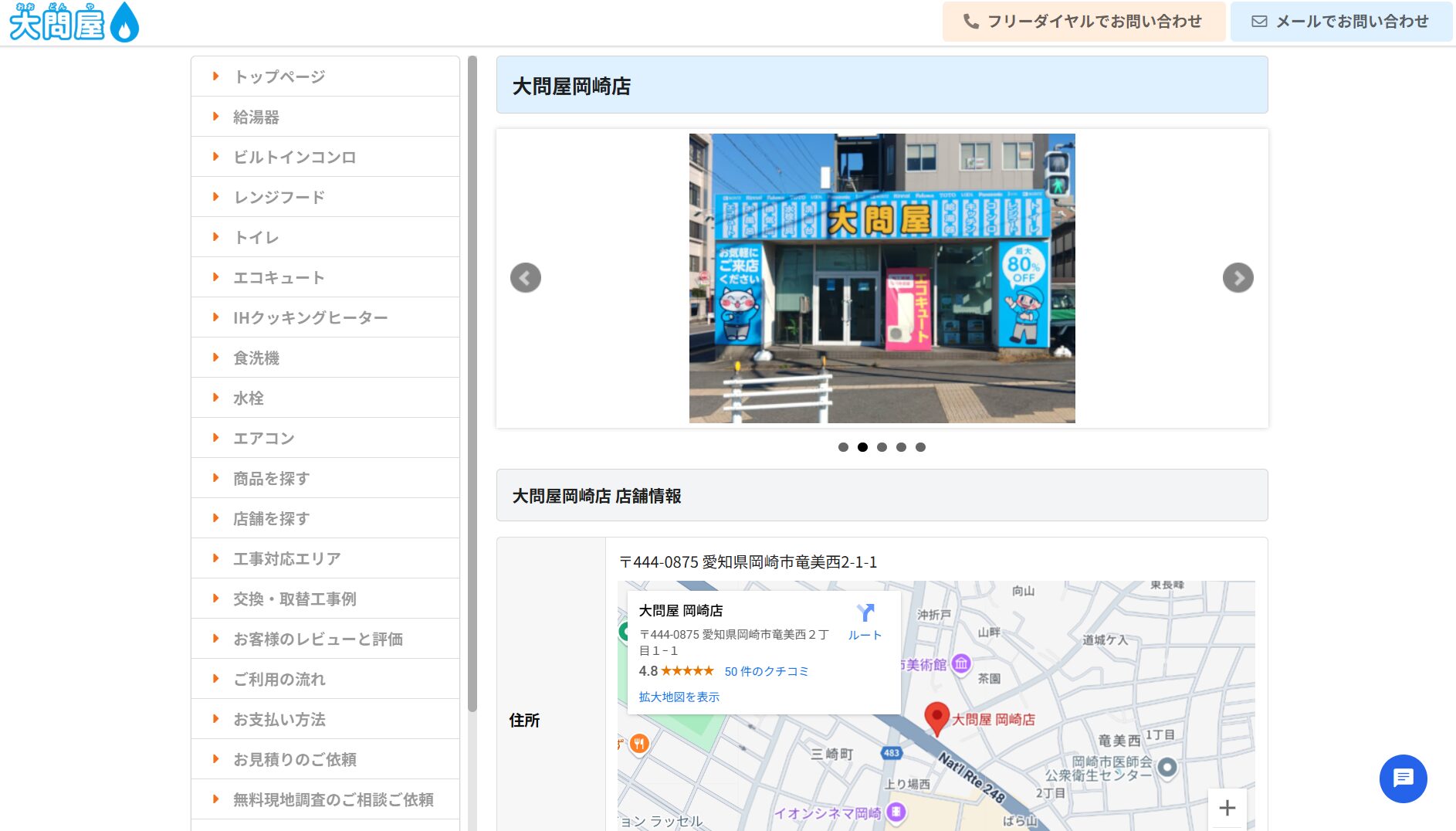The height and width of the screenshot is (831, 1456).
Task: Click the 住所 row label
Action: tap(524, 721)
